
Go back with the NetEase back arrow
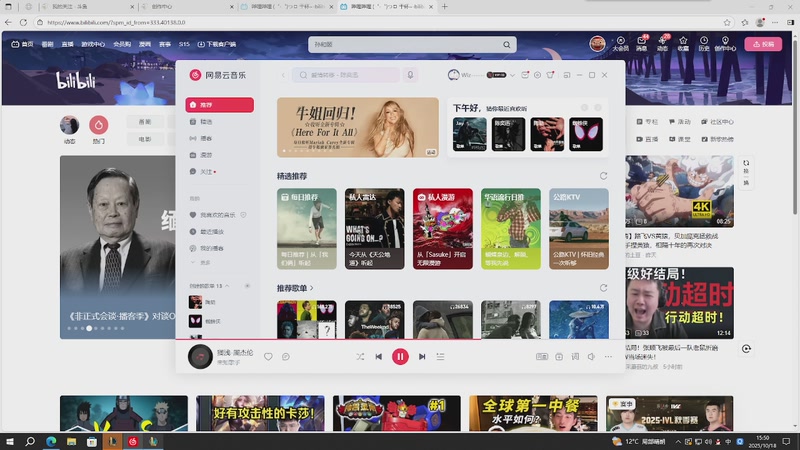click(284, 75)
